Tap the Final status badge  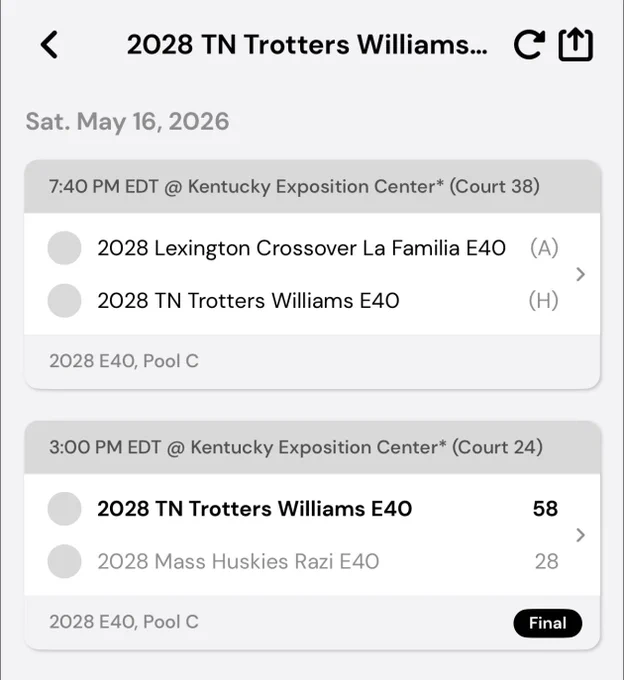tap(548, 623)
